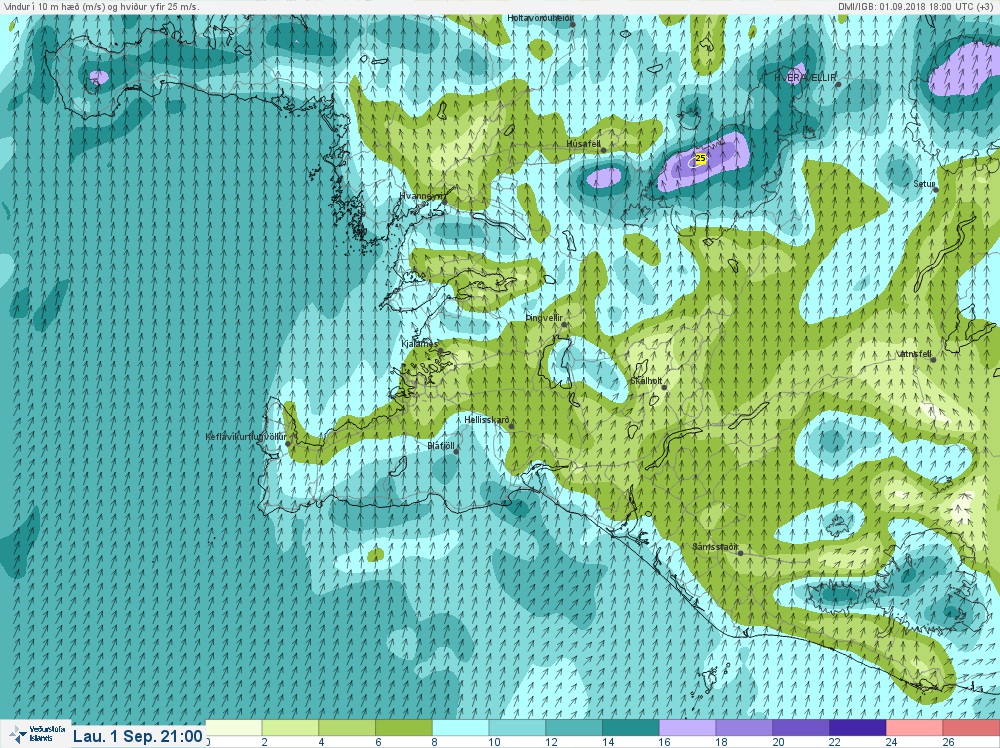Select the 2–4 m/s light green swatch
Screen dimensions: 1000x748
click(290, 728)
